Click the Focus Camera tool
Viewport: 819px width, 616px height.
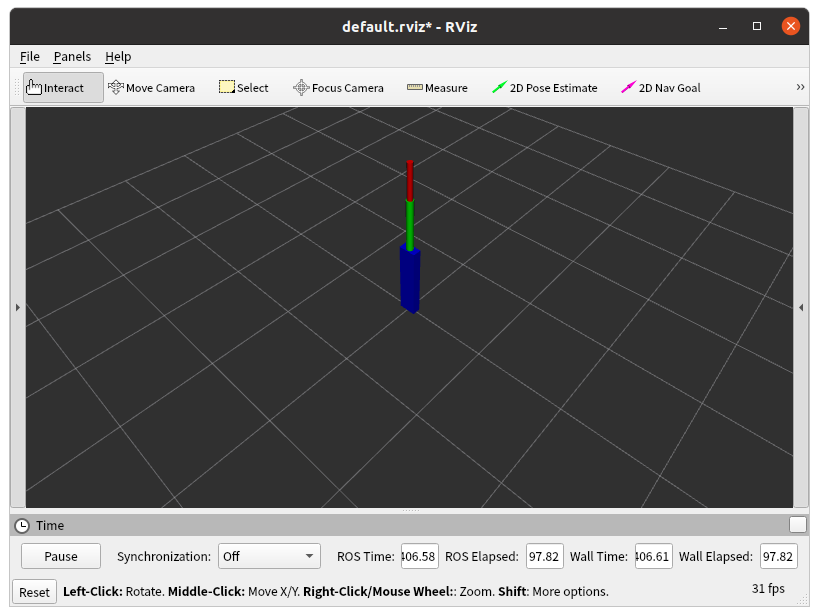click(x=338, y=88)
